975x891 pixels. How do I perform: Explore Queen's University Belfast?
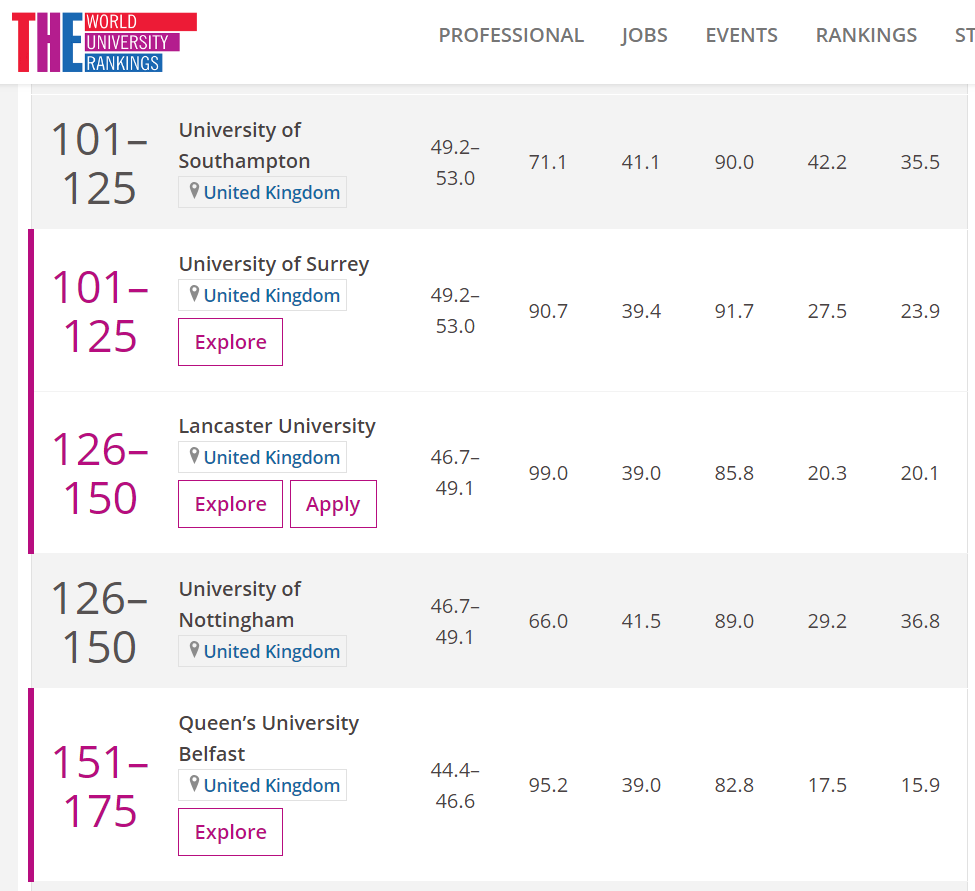click(x=230, y=832)
